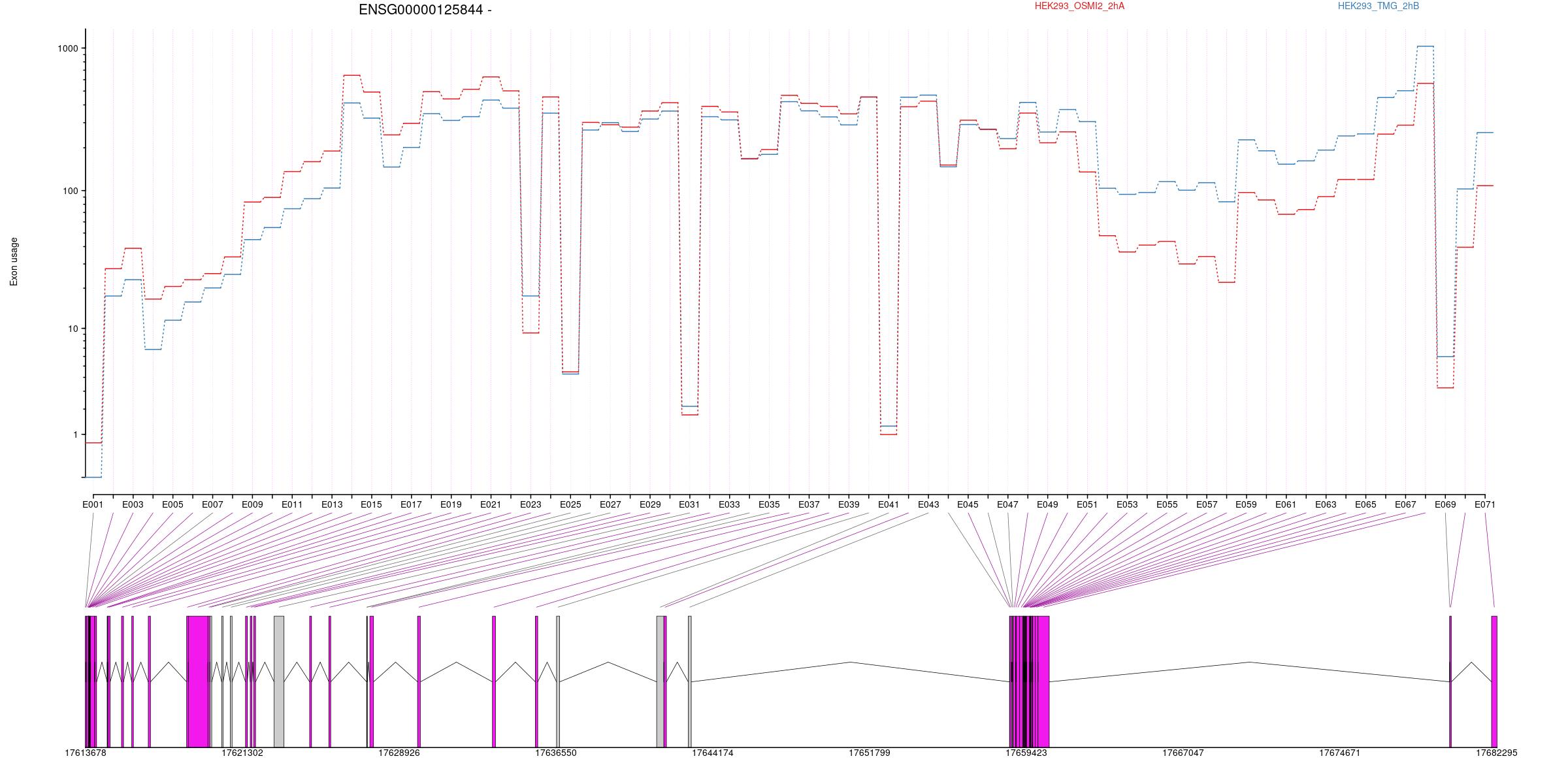Click exon label E013
Screen dimensions: 1568x784
332,504
